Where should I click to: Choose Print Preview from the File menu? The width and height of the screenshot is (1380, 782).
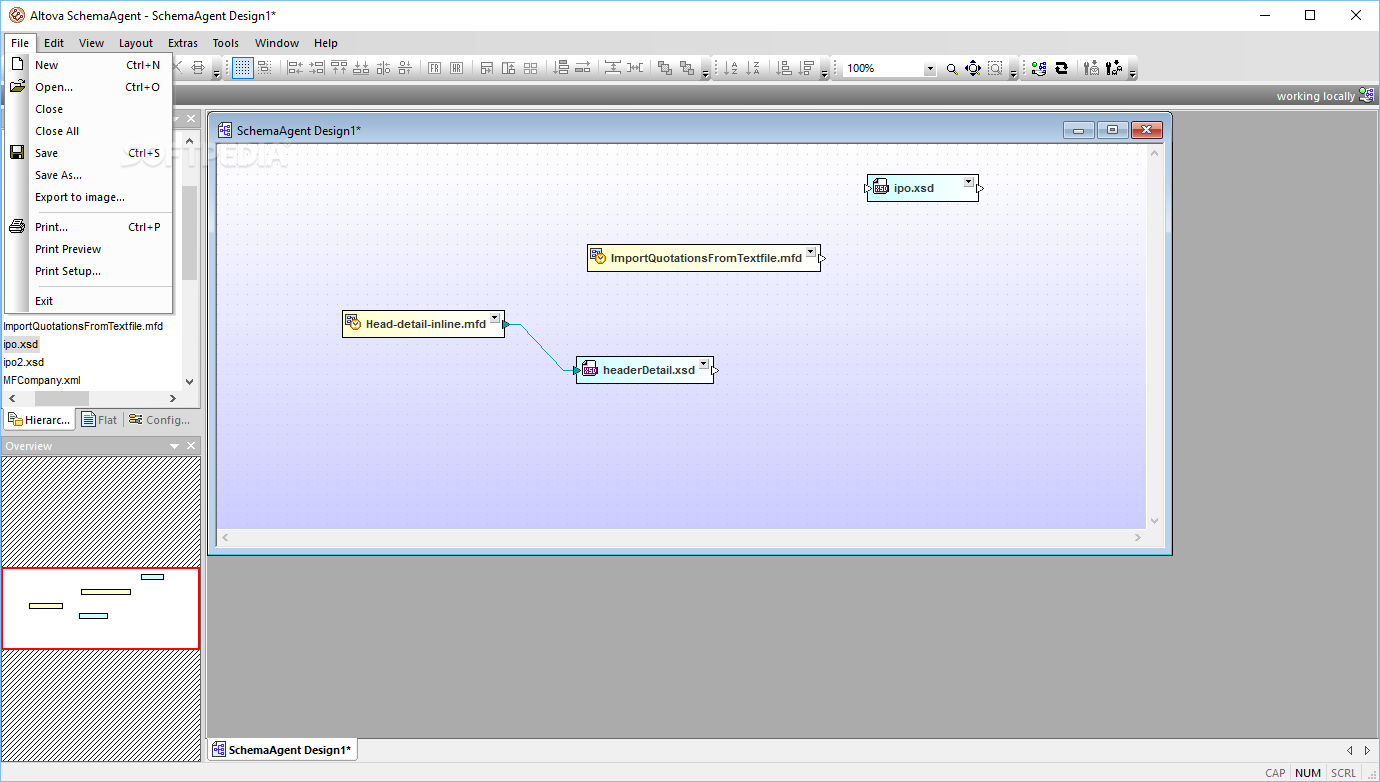[90, 249]
